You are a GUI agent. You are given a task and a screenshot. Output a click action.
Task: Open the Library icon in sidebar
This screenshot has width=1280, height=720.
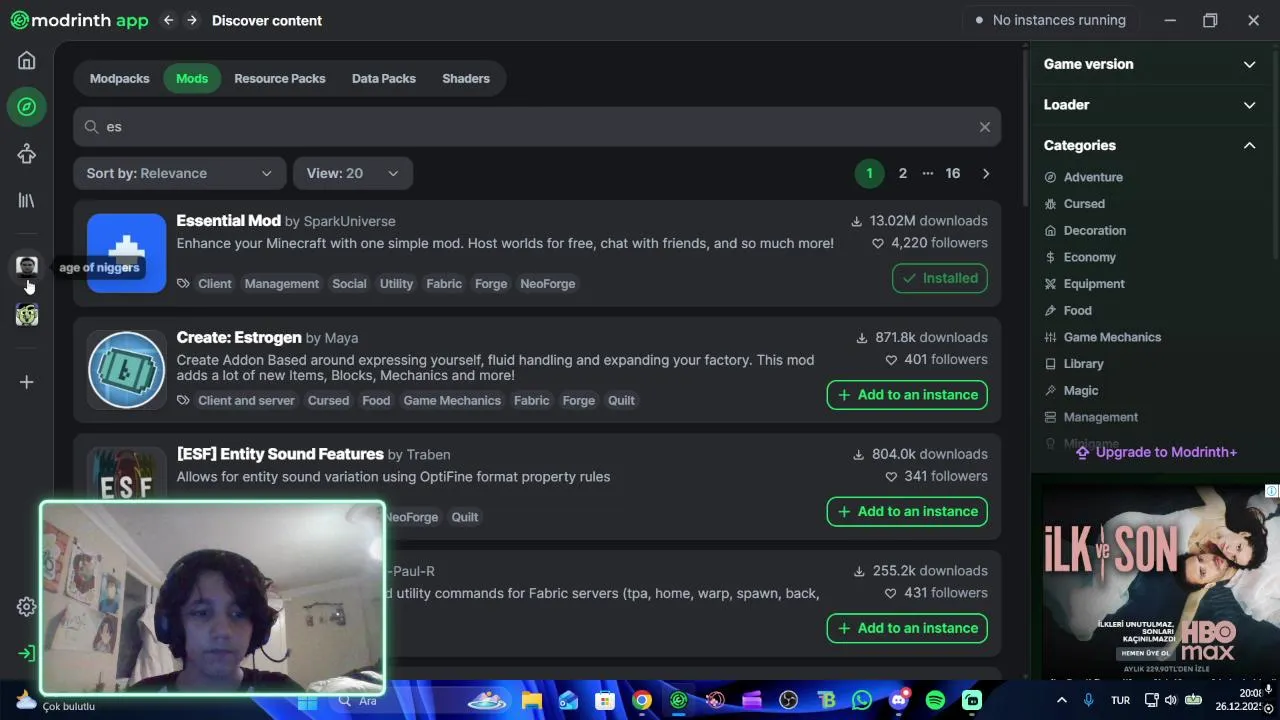pos(27,200)
